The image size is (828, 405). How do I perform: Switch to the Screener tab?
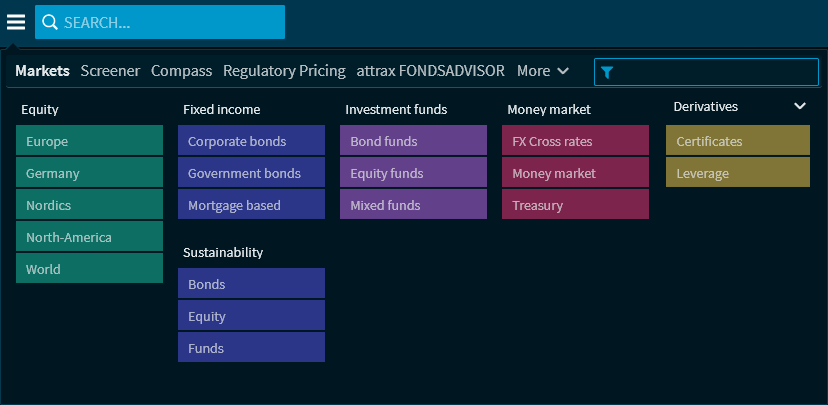pos(110,71)
